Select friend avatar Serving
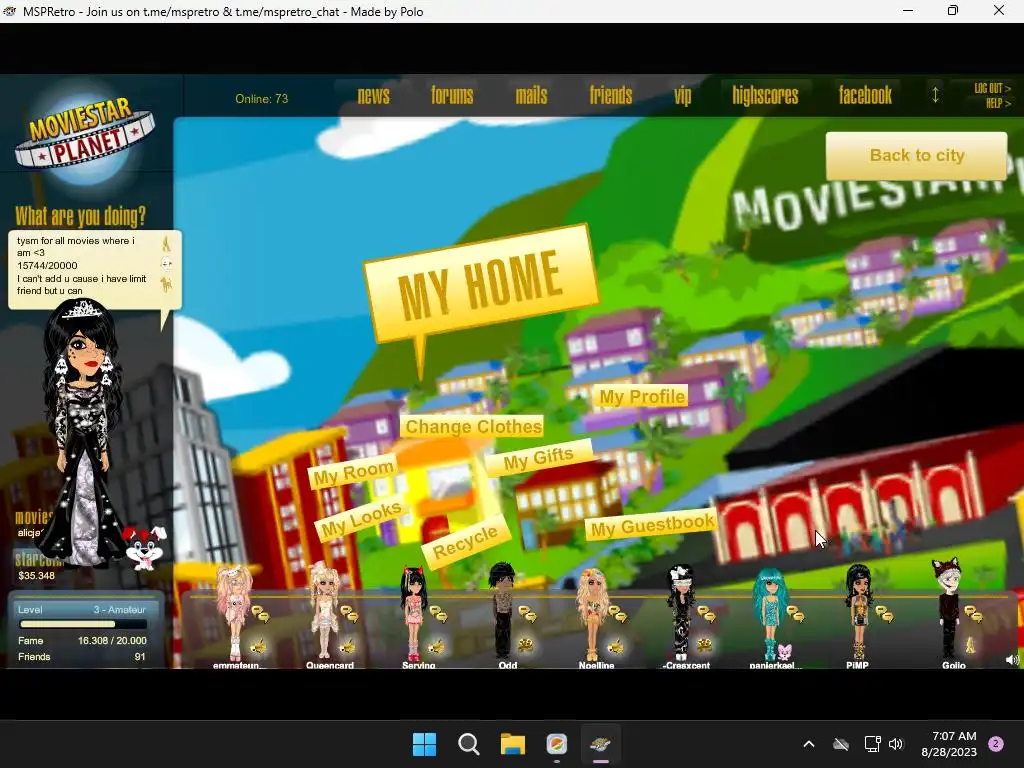This screenshot has width=1024, height=768. click(x=414, y=613)
